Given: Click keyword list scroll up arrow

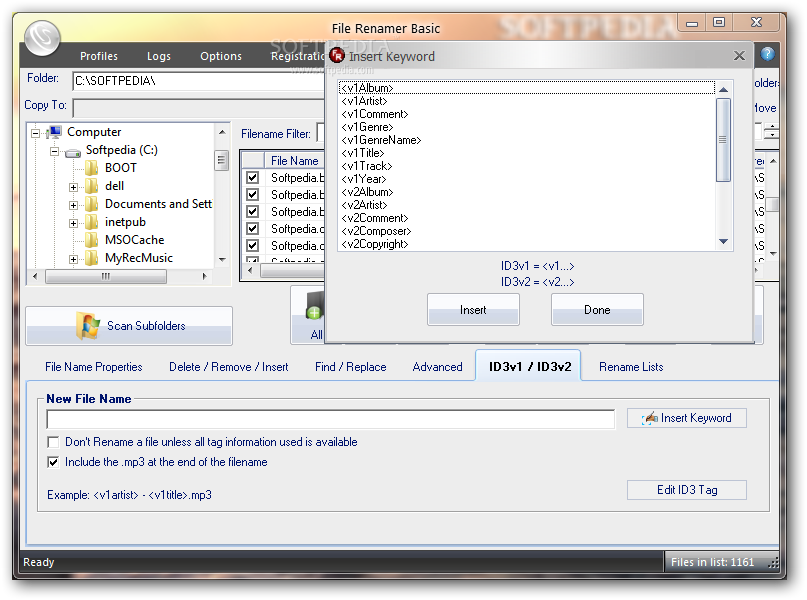Looking at the screenshot, I should (x=724, y=90).
